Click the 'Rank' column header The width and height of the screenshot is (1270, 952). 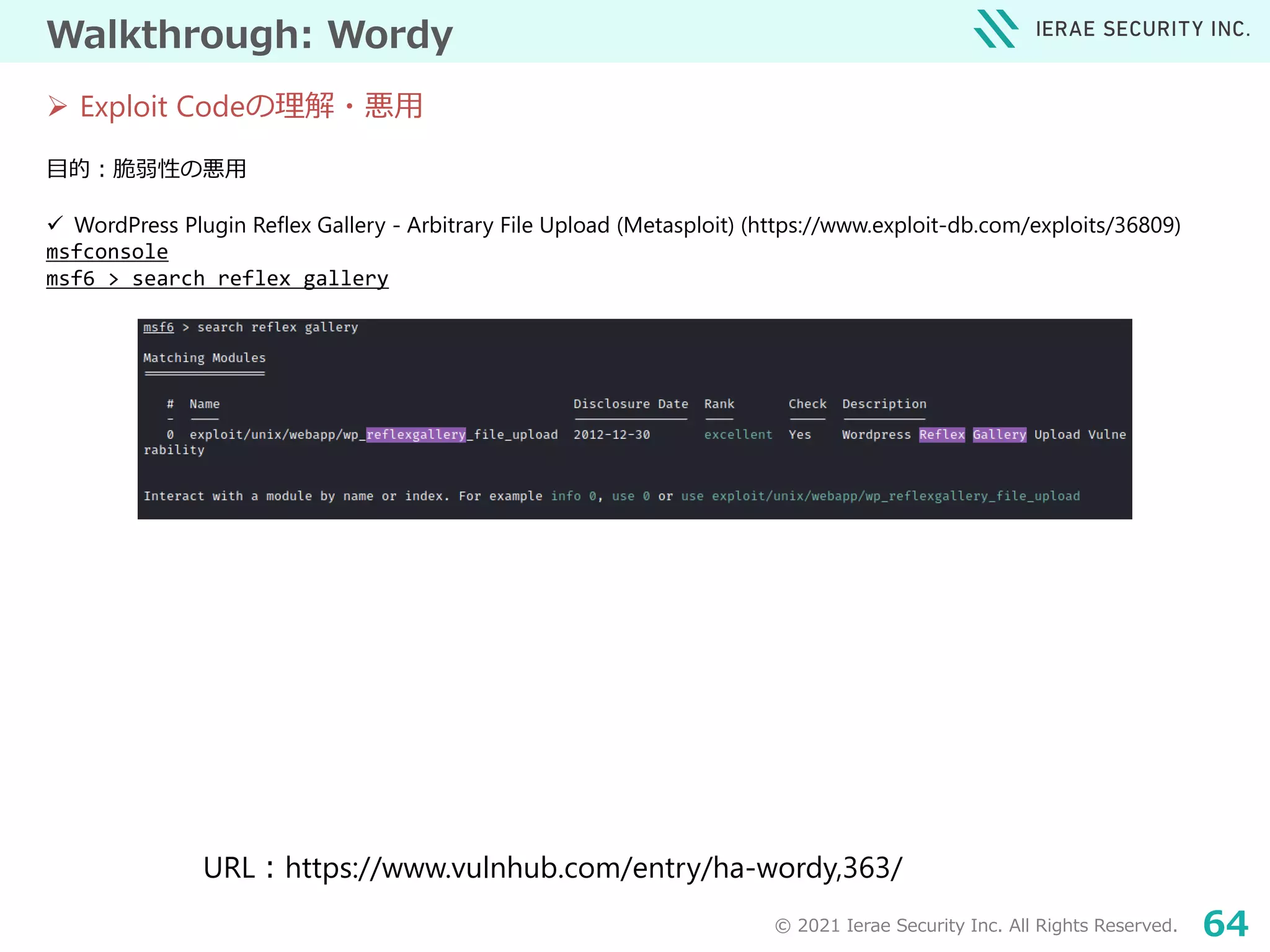point(719,404)
